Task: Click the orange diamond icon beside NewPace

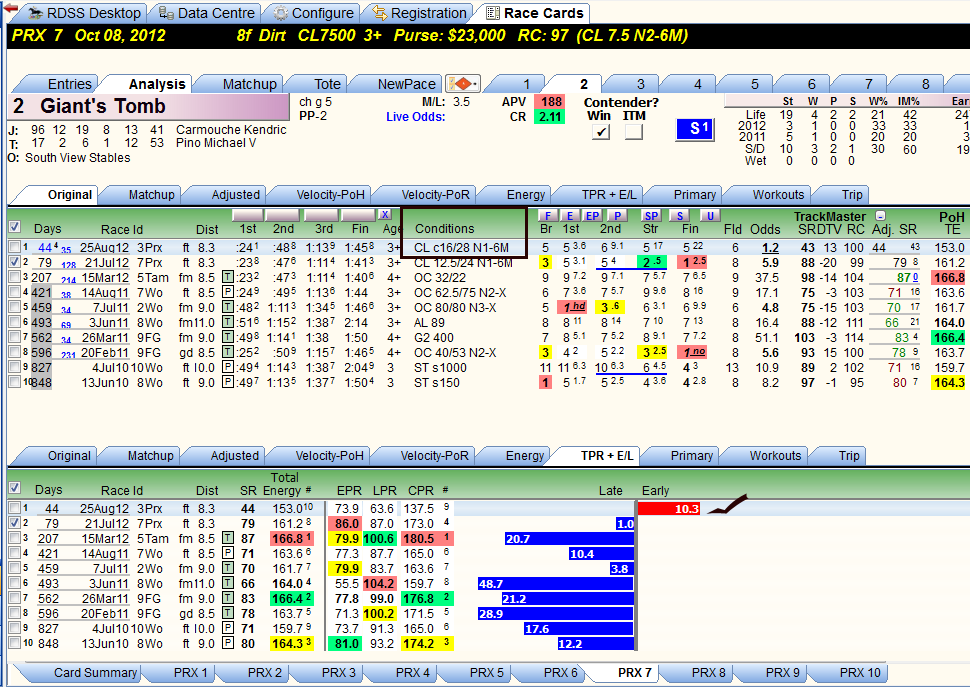Action: [462, 83]
